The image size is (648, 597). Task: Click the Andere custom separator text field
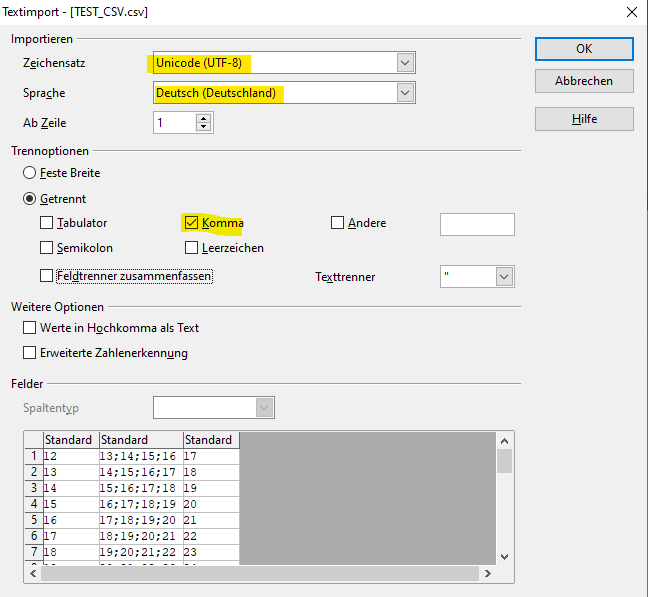click(x=477, y=224)
